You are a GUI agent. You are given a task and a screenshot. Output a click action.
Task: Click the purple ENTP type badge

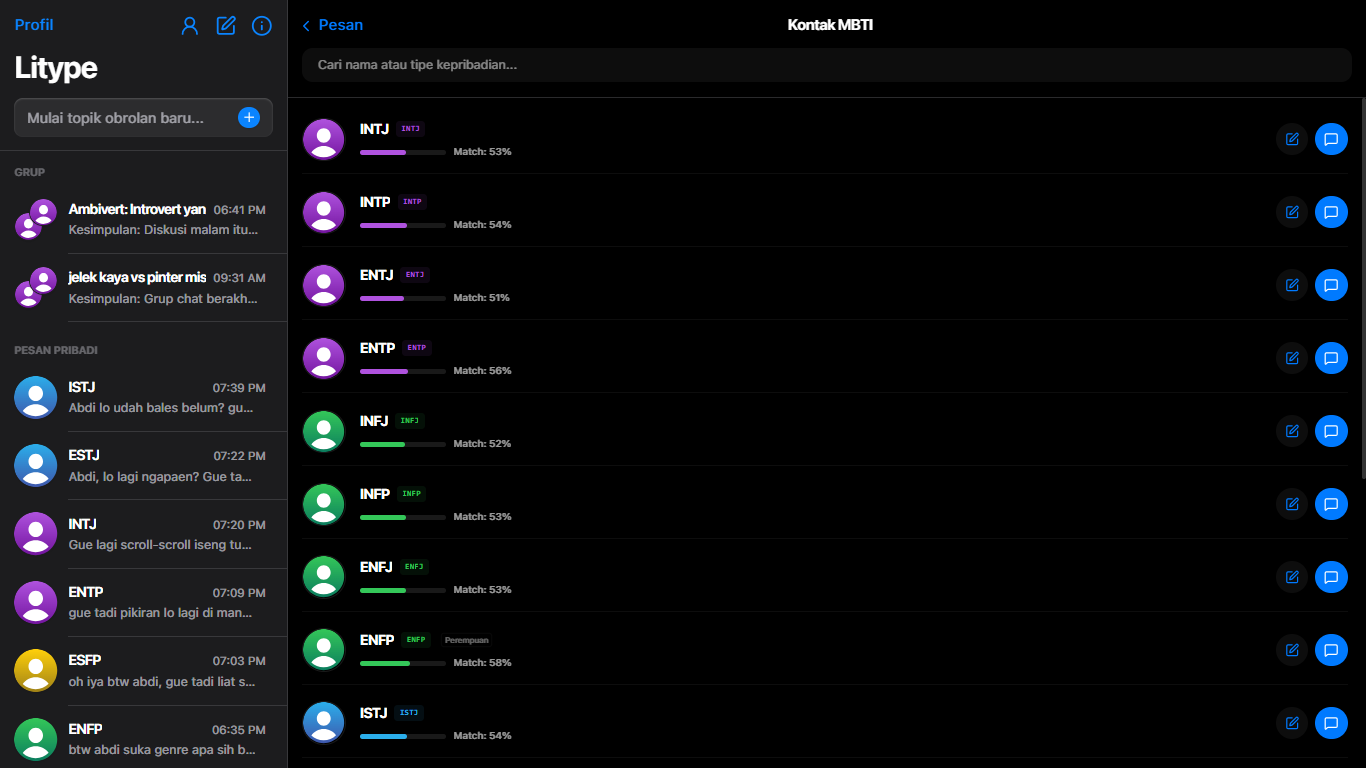(417, 348)
